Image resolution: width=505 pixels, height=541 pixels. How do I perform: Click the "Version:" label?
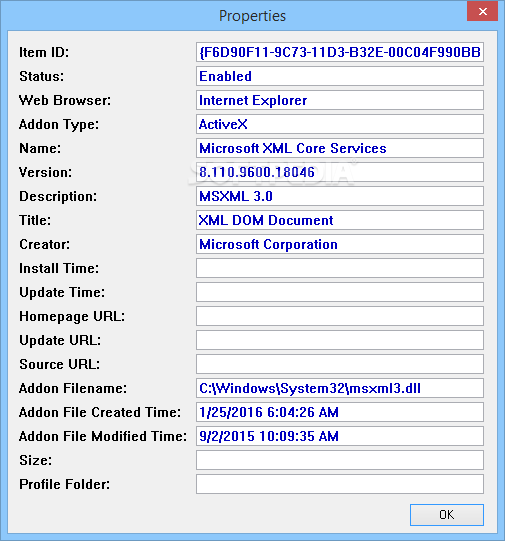point(46,172)
